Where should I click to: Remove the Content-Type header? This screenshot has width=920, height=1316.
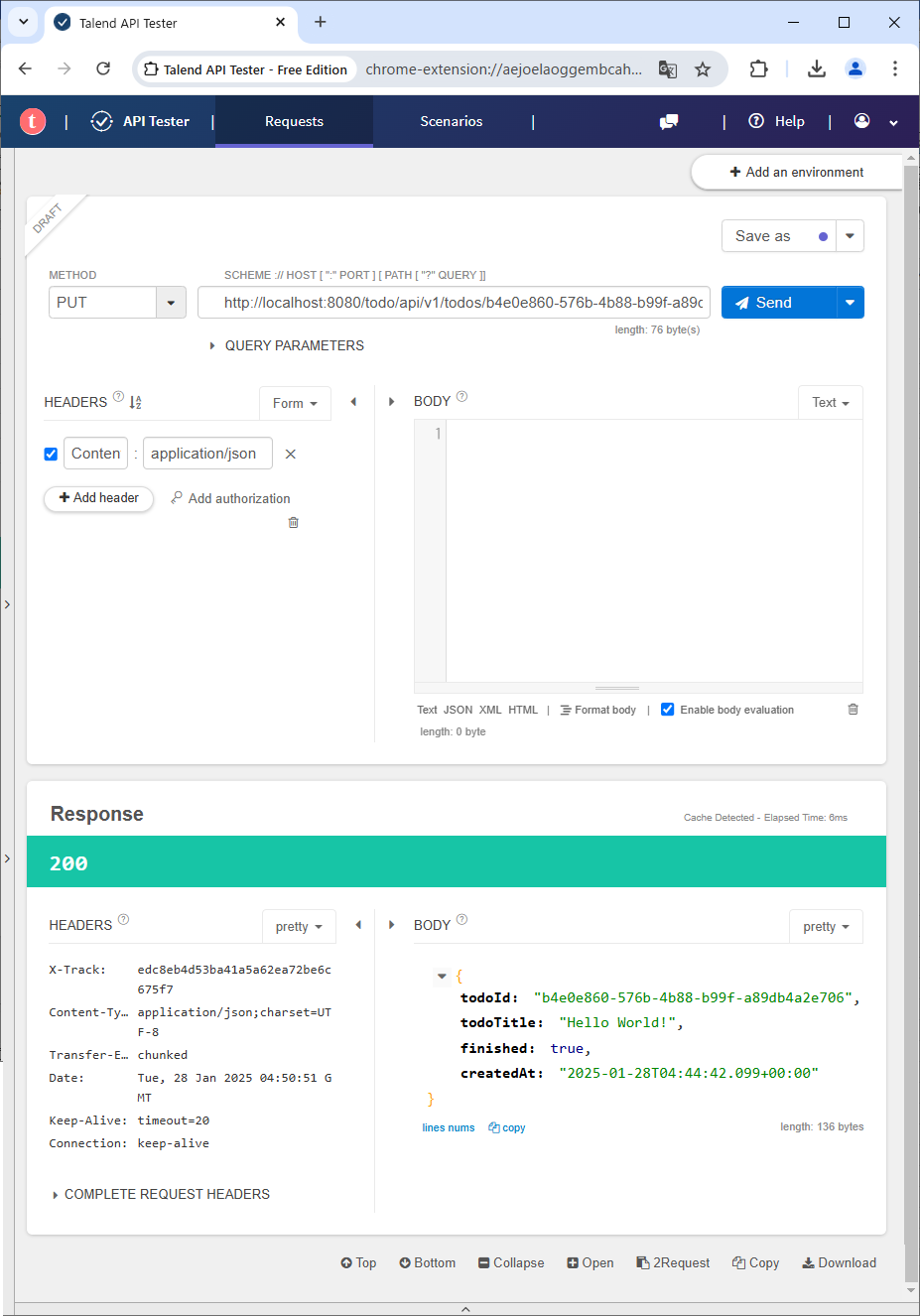coord(291,454)
